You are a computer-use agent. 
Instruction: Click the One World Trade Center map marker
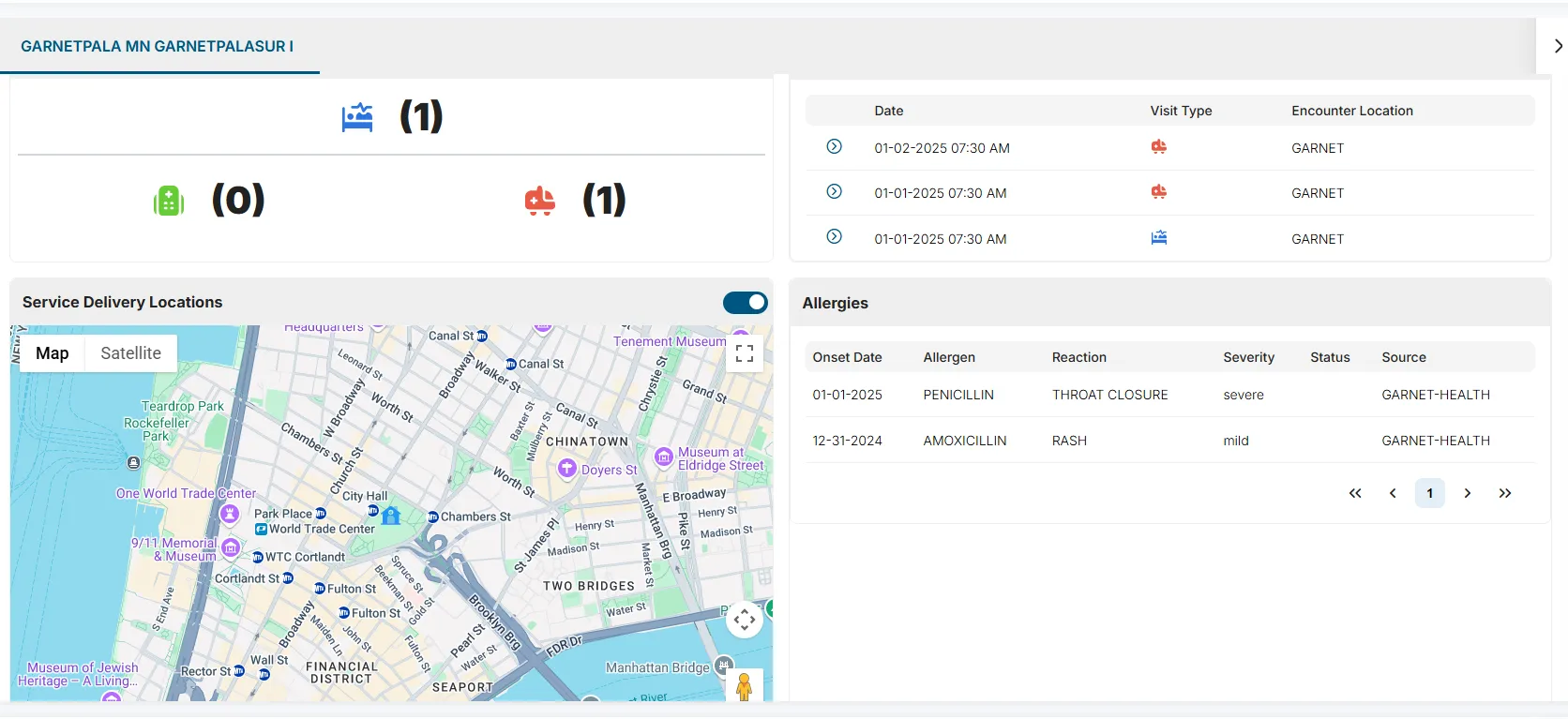pos(230,513)
